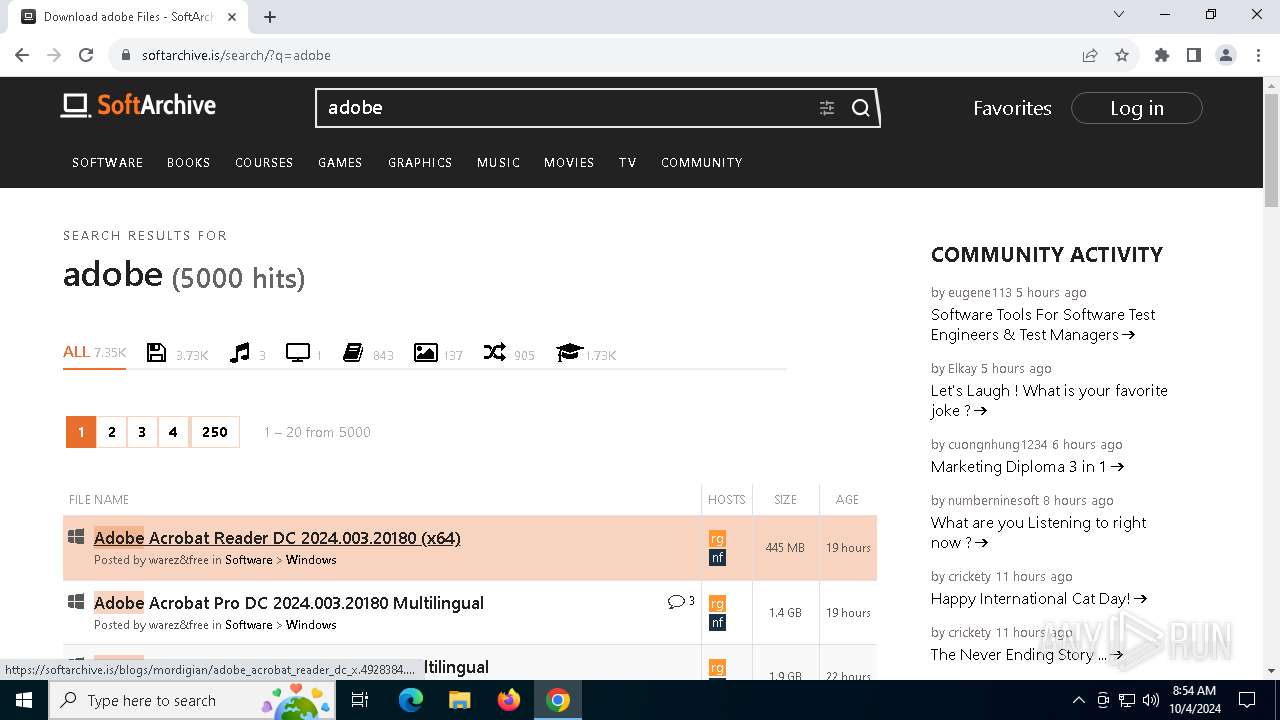Reload the current page
The image size is (1280, 720).
point(86,55)
